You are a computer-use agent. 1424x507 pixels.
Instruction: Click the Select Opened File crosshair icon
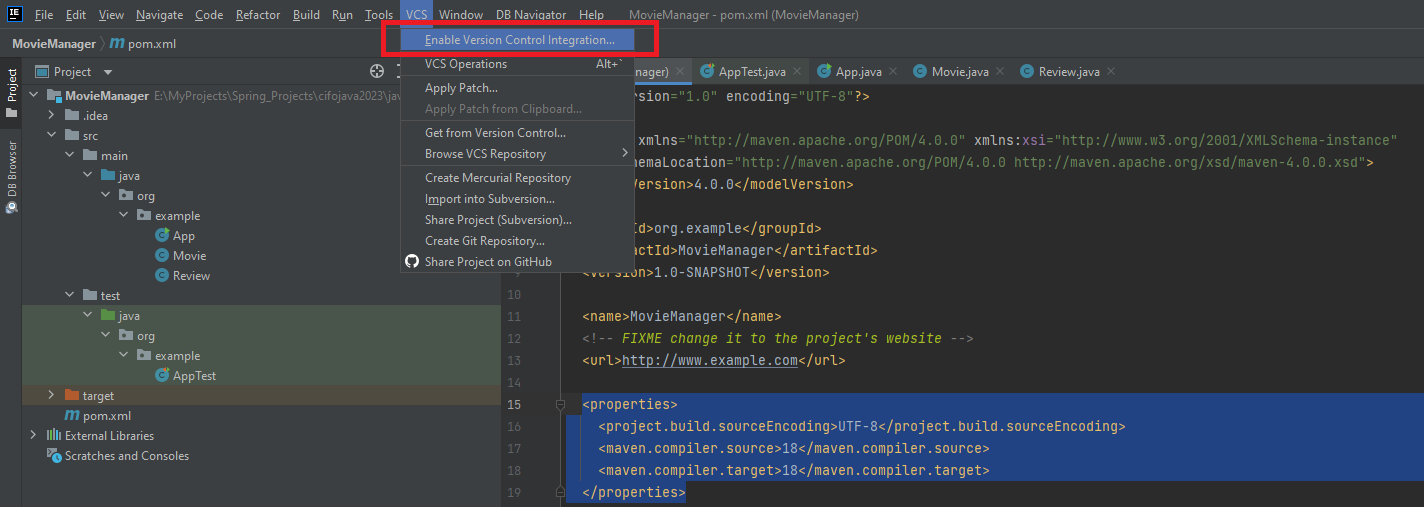[x=377, y=72]
